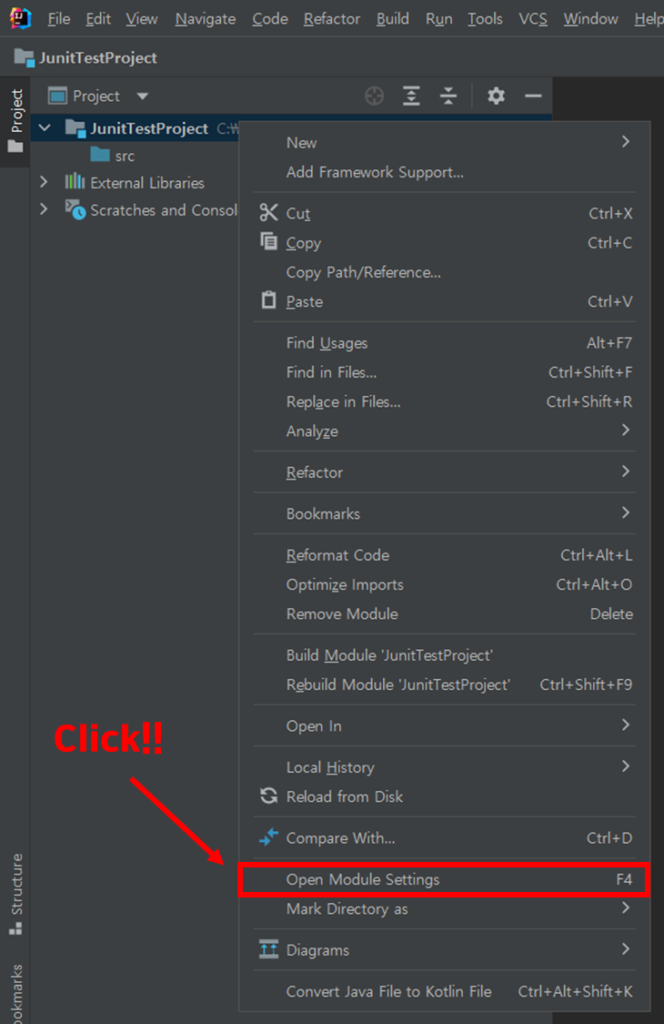Click Reload from Disk menu entry
The height and width of the screenshot is (1024, 664).
(345, 797)
